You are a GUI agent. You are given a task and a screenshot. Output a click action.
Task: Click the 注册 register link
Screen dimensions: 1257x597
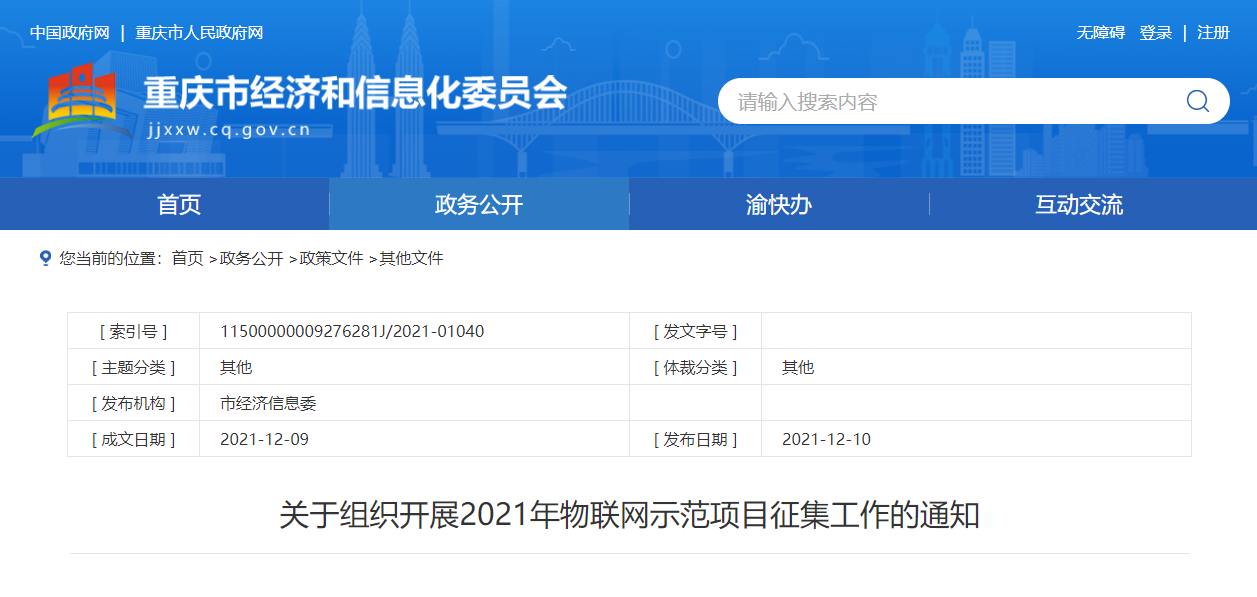(1213, 33)
